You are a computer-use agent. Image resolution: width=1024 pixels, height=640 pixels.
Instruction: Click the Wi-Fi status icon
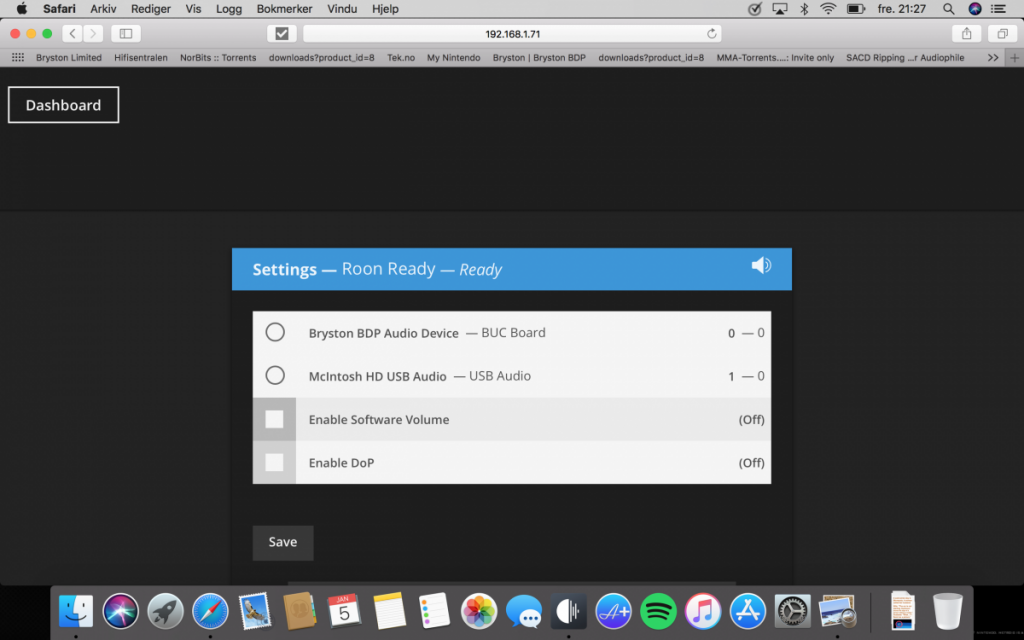click(x=828, y=8)
